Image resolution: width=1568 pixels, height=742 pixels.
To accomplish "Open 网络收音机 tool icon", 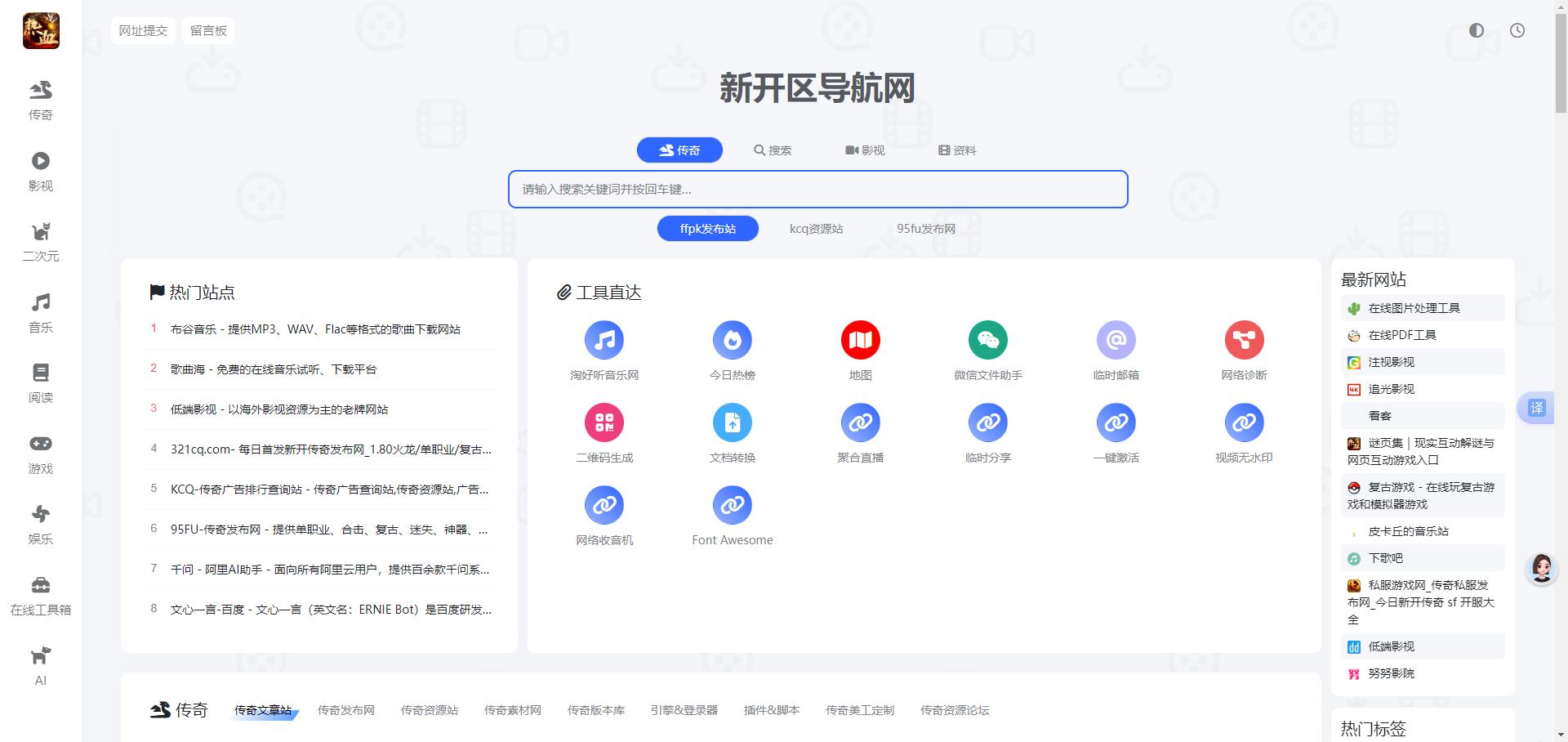I will [x=604, y=505].
